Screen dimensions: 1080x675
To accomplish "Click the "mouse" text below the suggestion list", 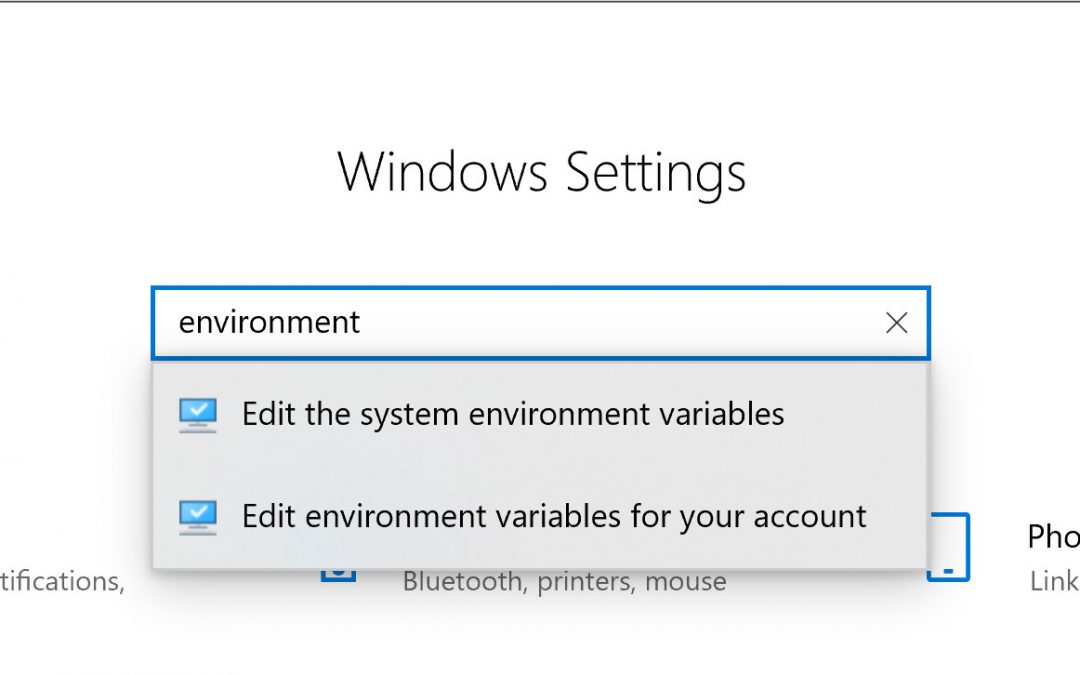I will click(685, 581).
